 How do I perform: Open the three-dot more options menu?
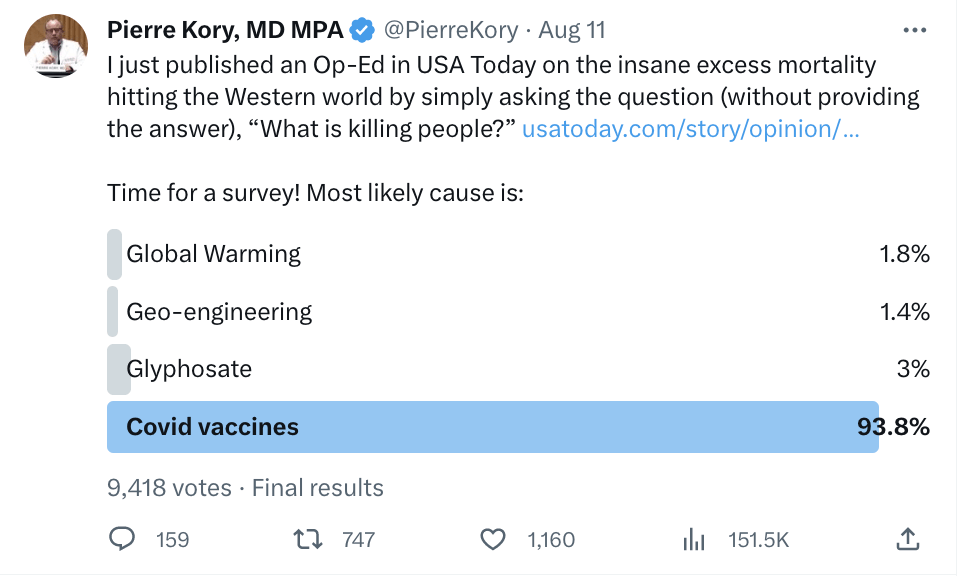pos(914,30)
